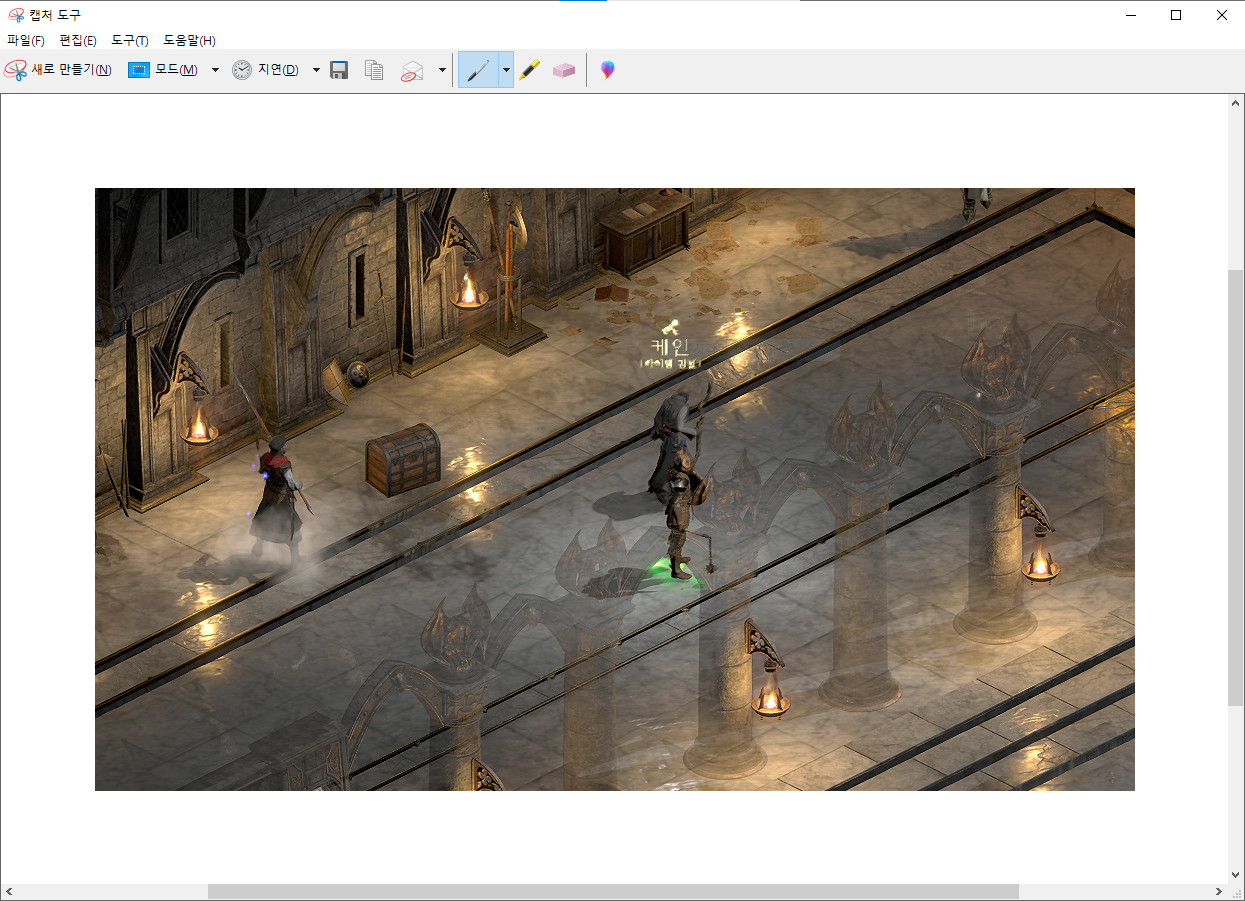1245x901 pixels.
Task: Click the Delay clock icon
Action: click(242, 70)
